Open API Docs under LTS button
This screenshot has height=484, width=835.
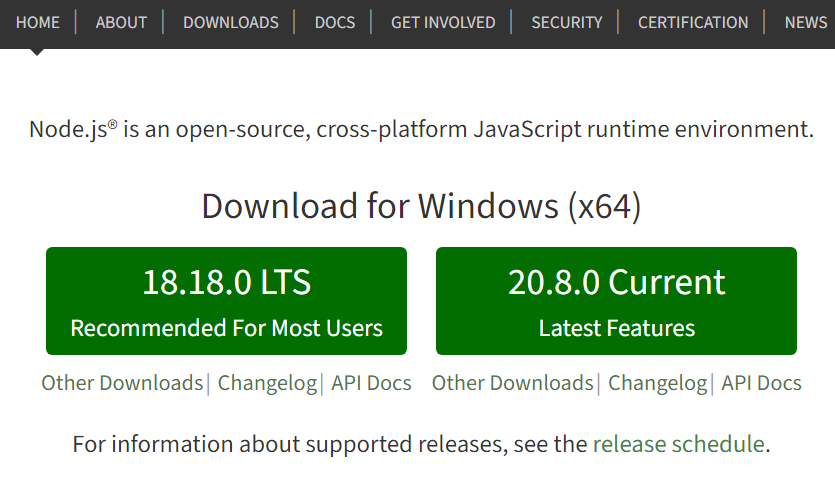[371, 383]
